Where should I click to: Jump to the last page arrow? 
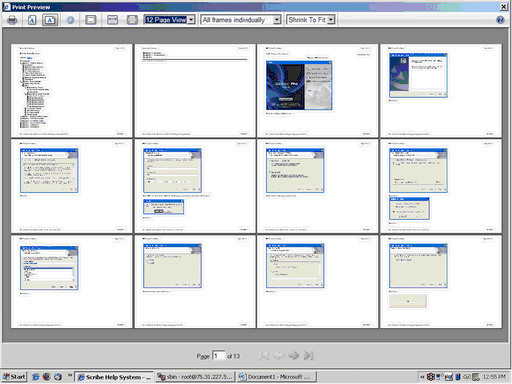click(x=308, y=355)
